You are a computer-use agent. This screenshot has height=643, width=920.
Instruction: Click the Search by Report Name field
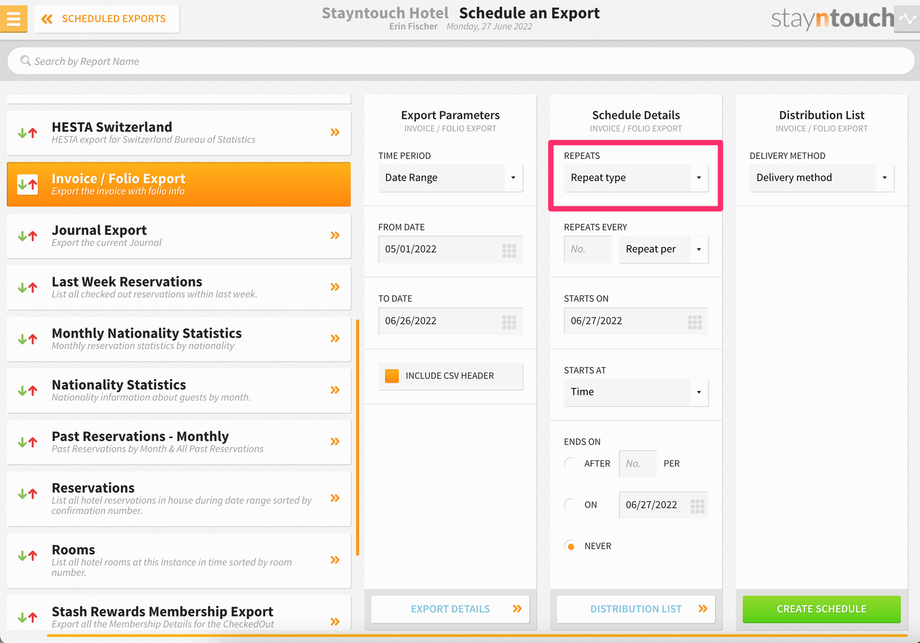[x=461, y=61]
